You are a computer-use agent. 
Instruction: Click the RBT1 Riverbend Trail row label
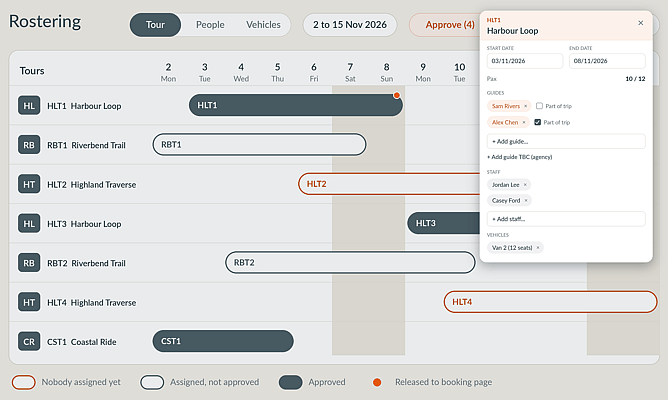point(86,145)
